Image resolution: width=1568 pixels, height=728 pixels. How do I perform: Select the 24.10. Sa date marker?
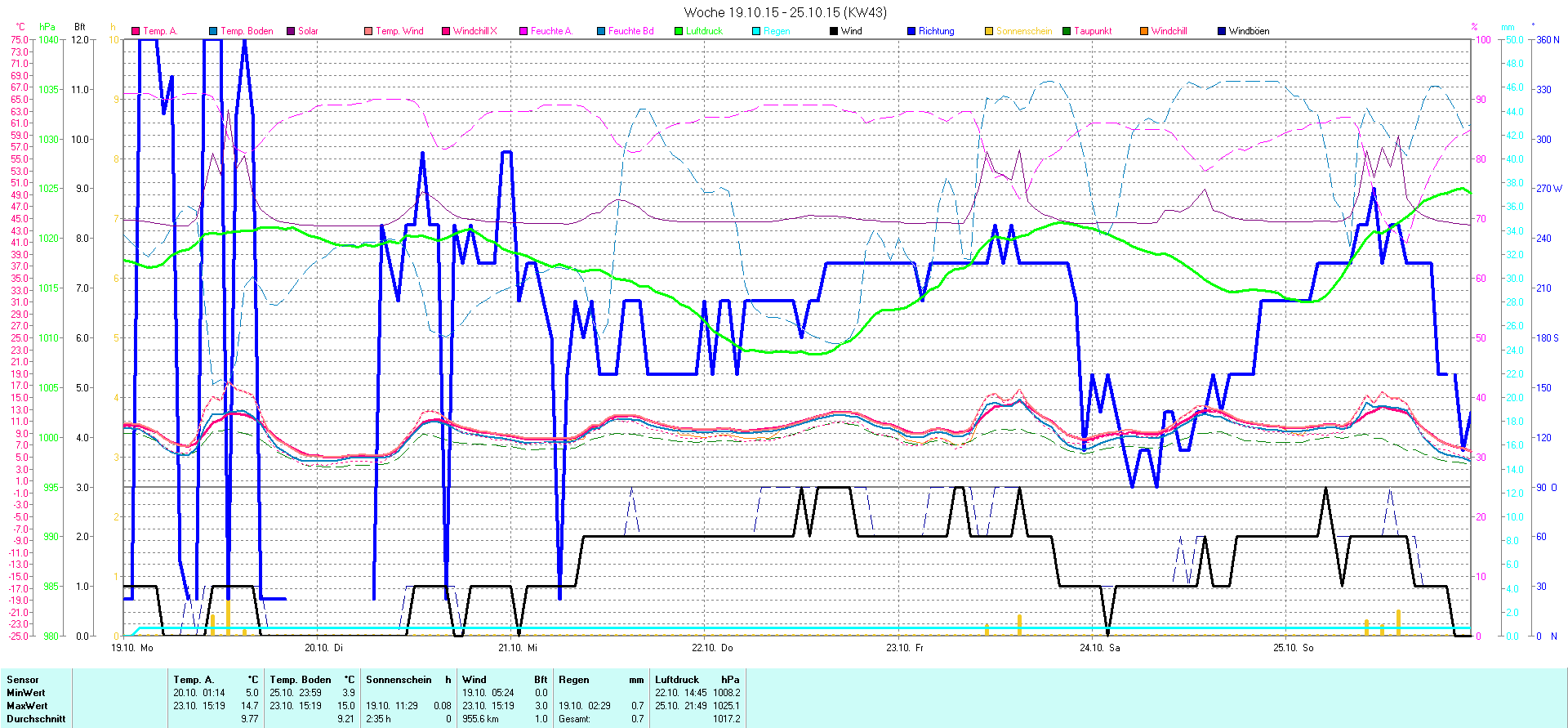tap(1099, 648)
